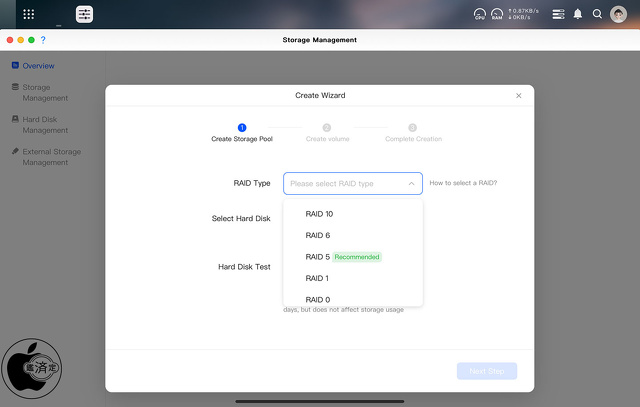Click the blue help question mark icon

(43, 40)
